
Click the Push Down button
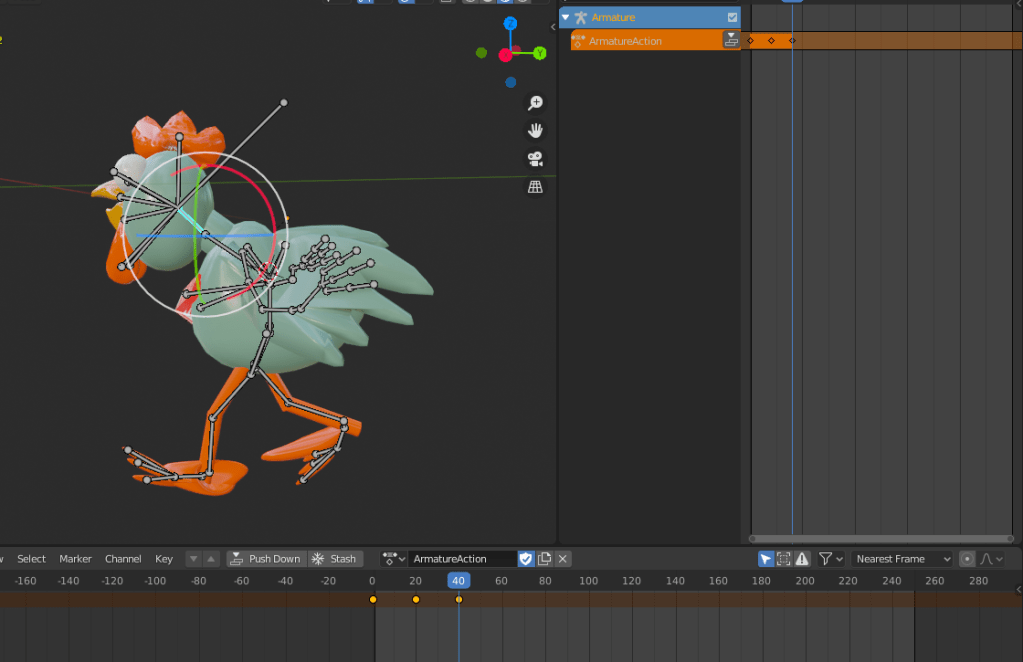pyautogui.click(x=265, y=559)
